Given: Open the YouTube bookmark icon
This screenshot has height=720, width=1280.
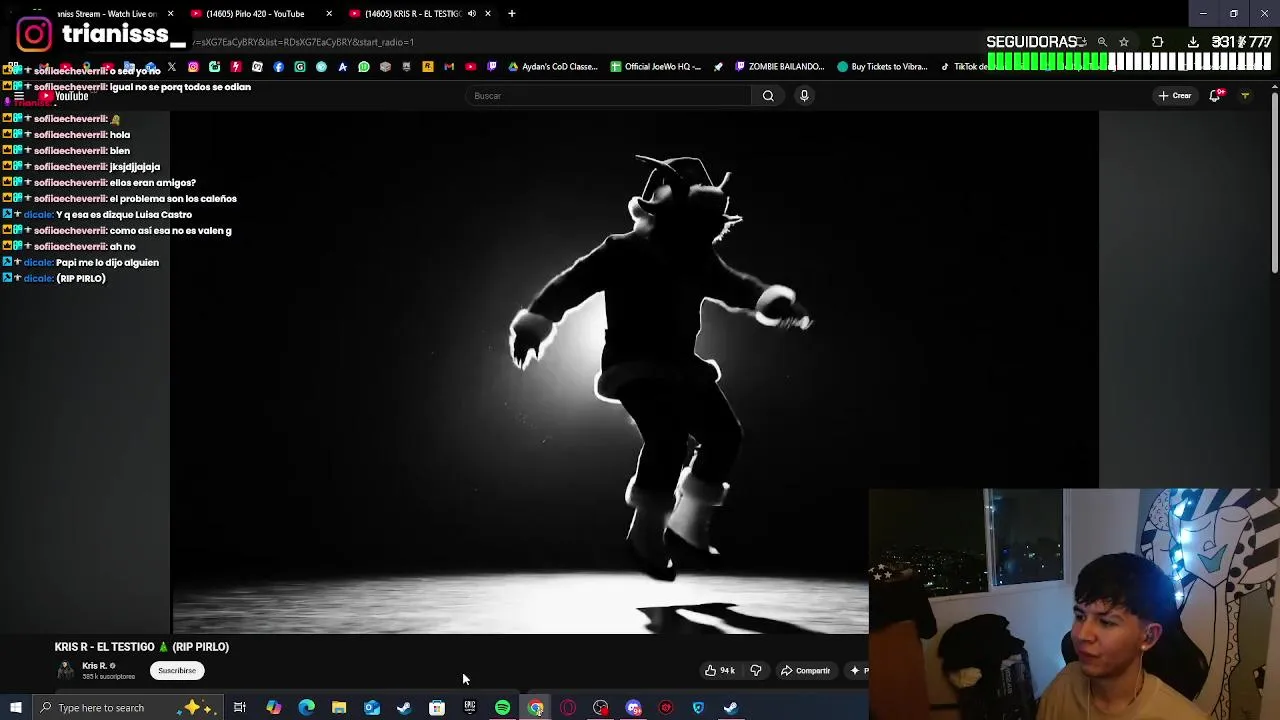Looking at the screenshot, I should pos(470,67).
